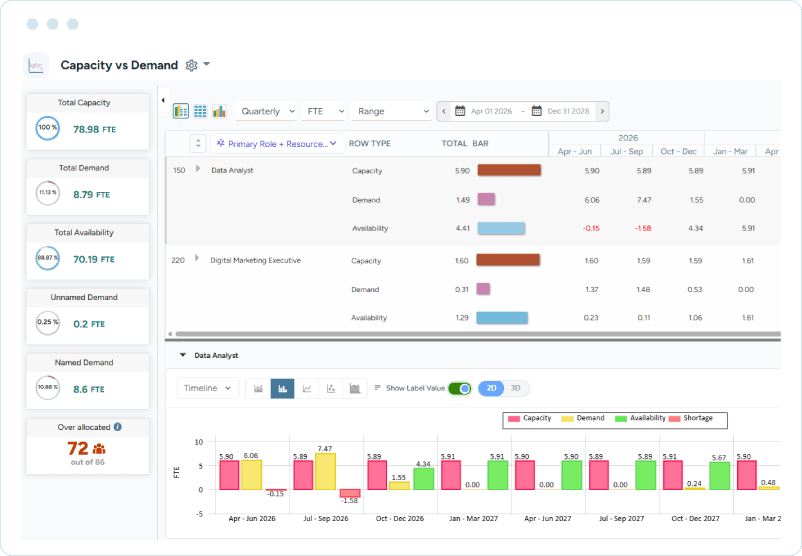Click Digital Marketing Executive 1.37 demand cell
The height and width of the screenshot is (556, 802).
pyautogui.click(x=592, y=290)
